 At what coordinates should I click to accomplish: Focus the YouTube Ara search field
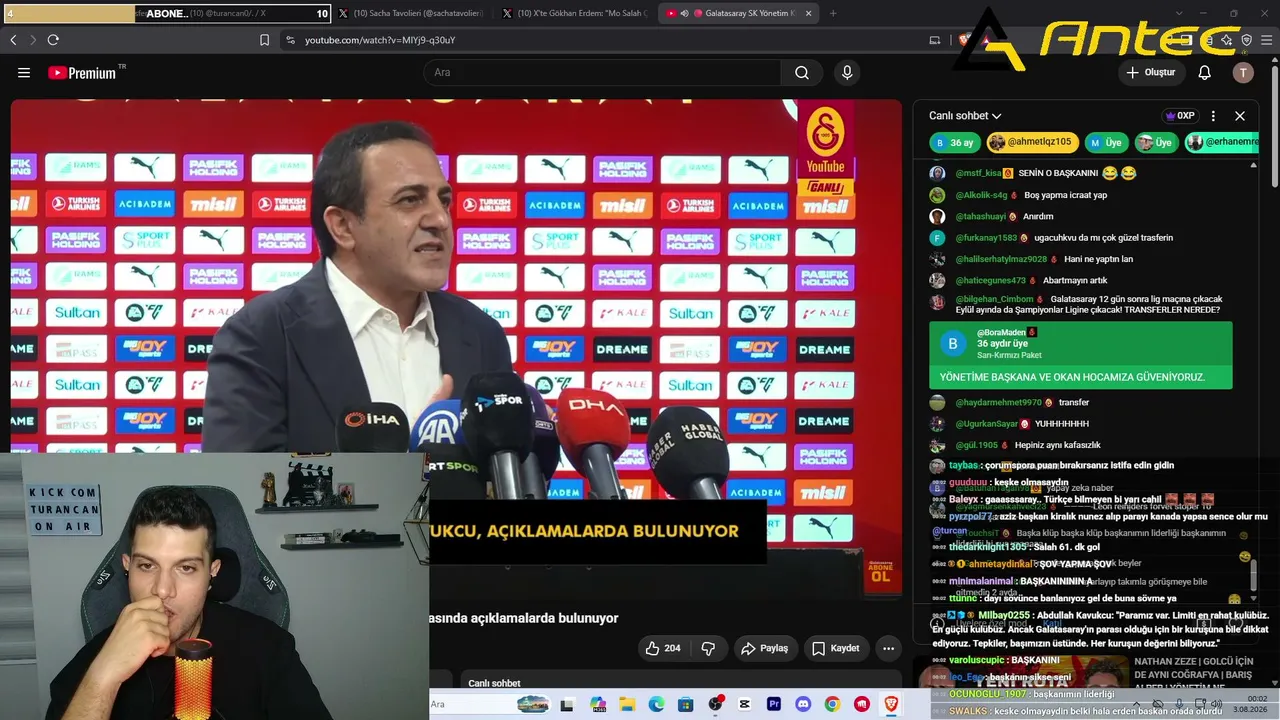click(602, 73)
